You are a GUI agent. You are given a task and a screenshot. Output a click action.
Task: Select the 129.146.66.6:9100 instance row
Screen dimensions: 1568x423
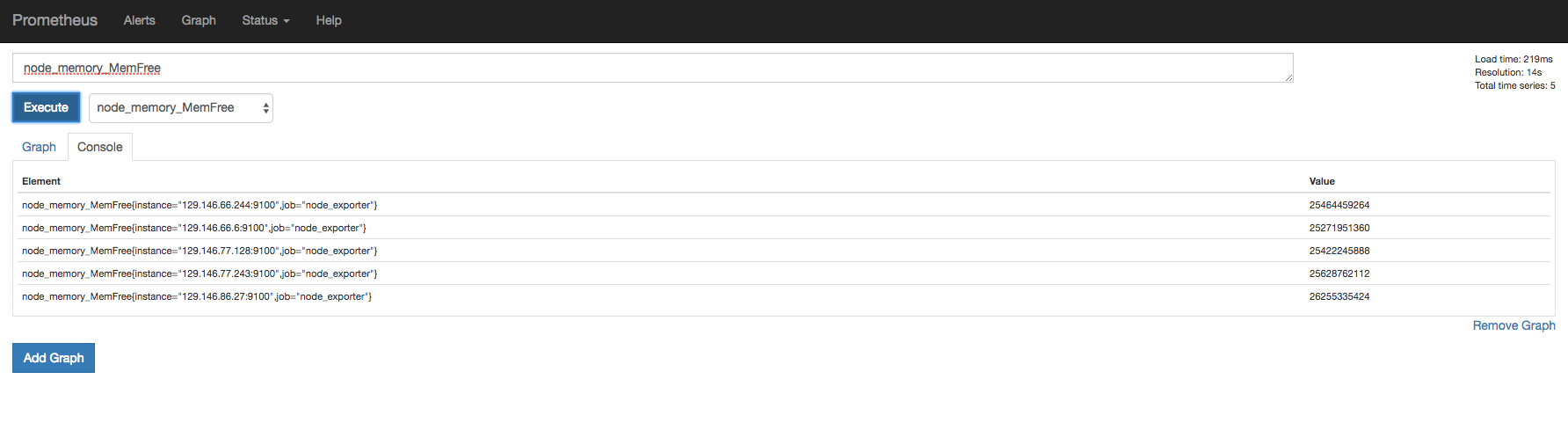[194, 228]
